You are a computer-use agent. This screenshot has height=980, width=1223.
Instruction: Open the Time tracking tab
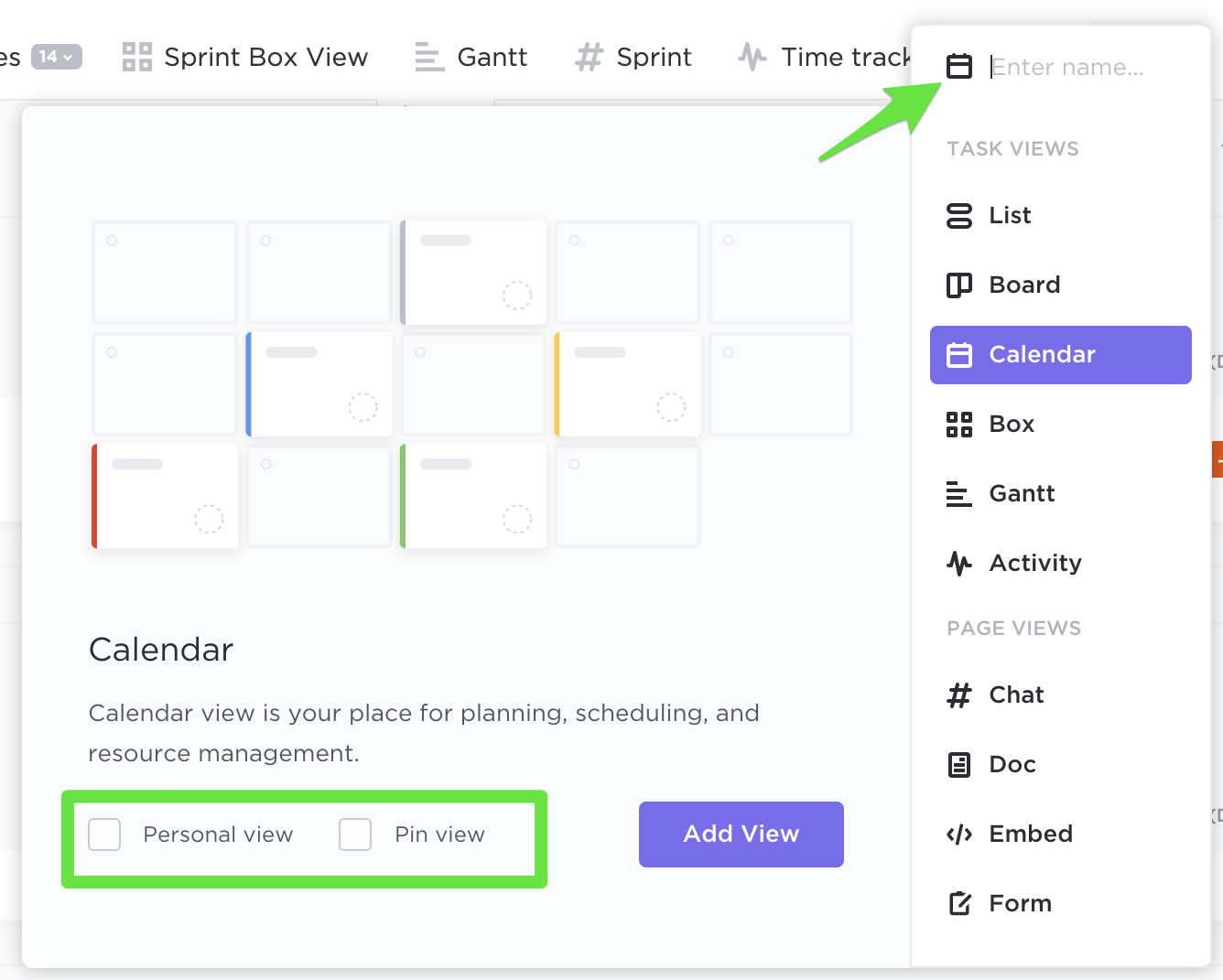click(824, 57)
